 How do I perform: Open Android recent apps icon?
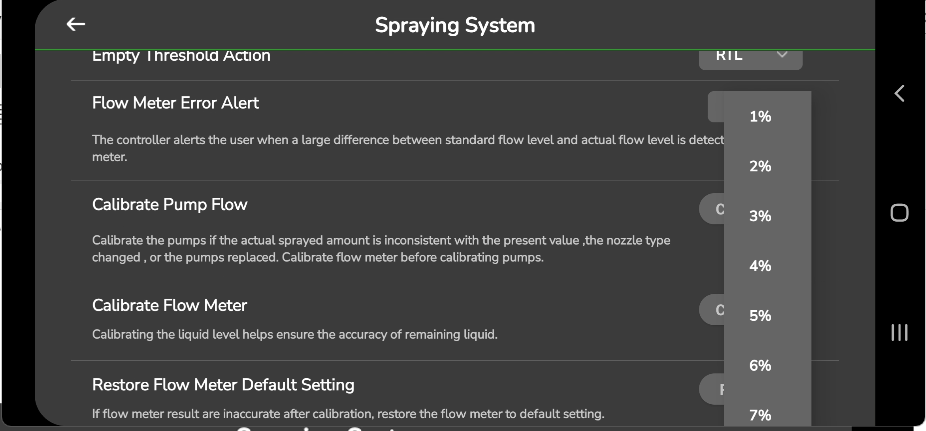click(x=899, y=332)
